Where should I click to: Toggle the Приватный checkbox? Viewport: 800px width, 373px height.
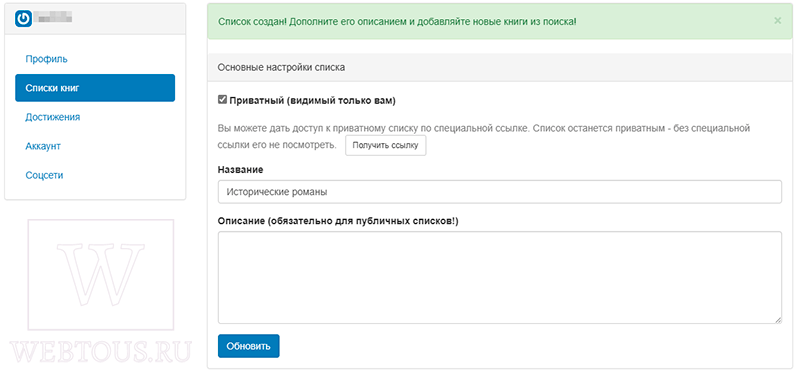222,100
